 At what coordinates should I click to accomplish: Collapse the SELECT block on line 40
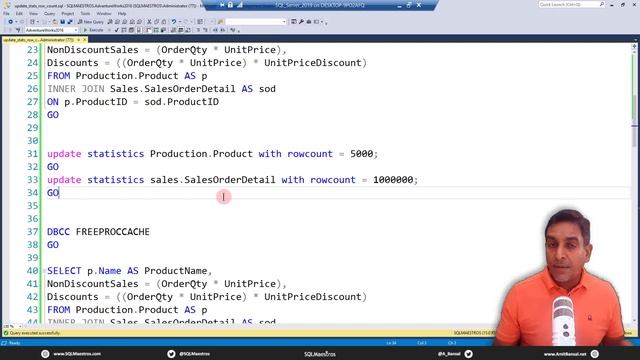tap(44, 271)
